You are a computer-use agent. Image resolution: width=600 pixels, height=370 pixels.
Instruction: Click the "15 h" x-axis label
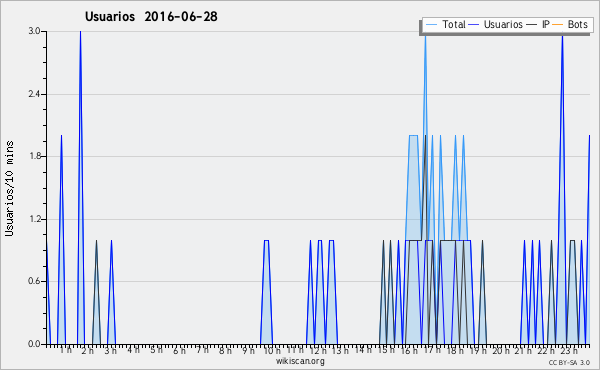tap(386, 350)
